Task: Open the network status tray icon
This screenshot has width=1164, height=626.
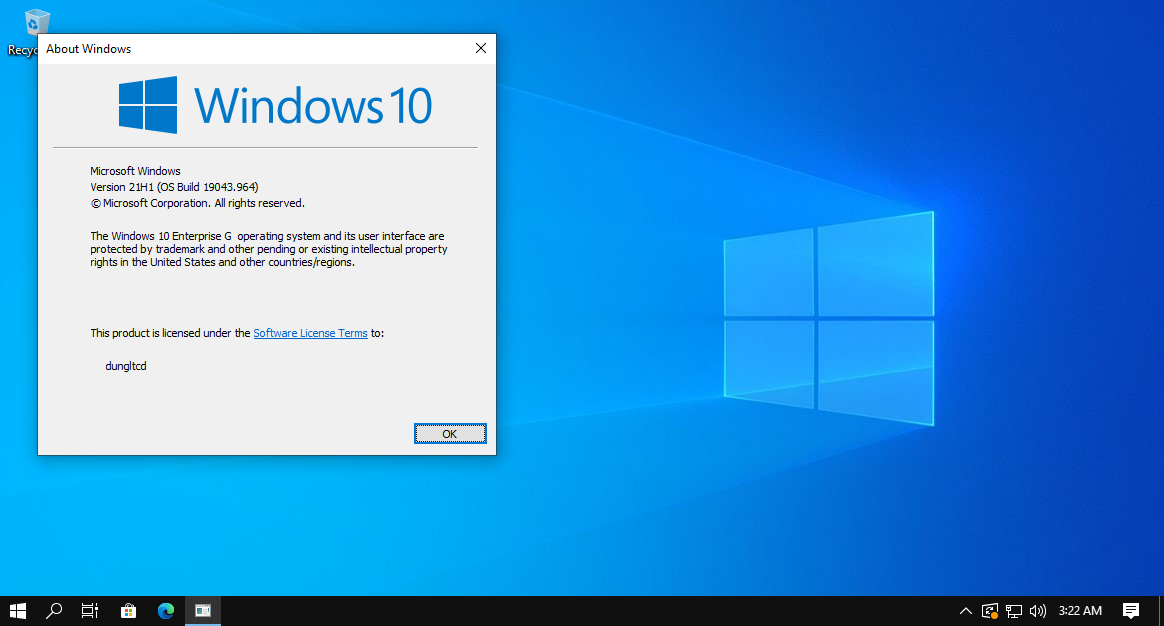Action: click(x=1013, y=610)
